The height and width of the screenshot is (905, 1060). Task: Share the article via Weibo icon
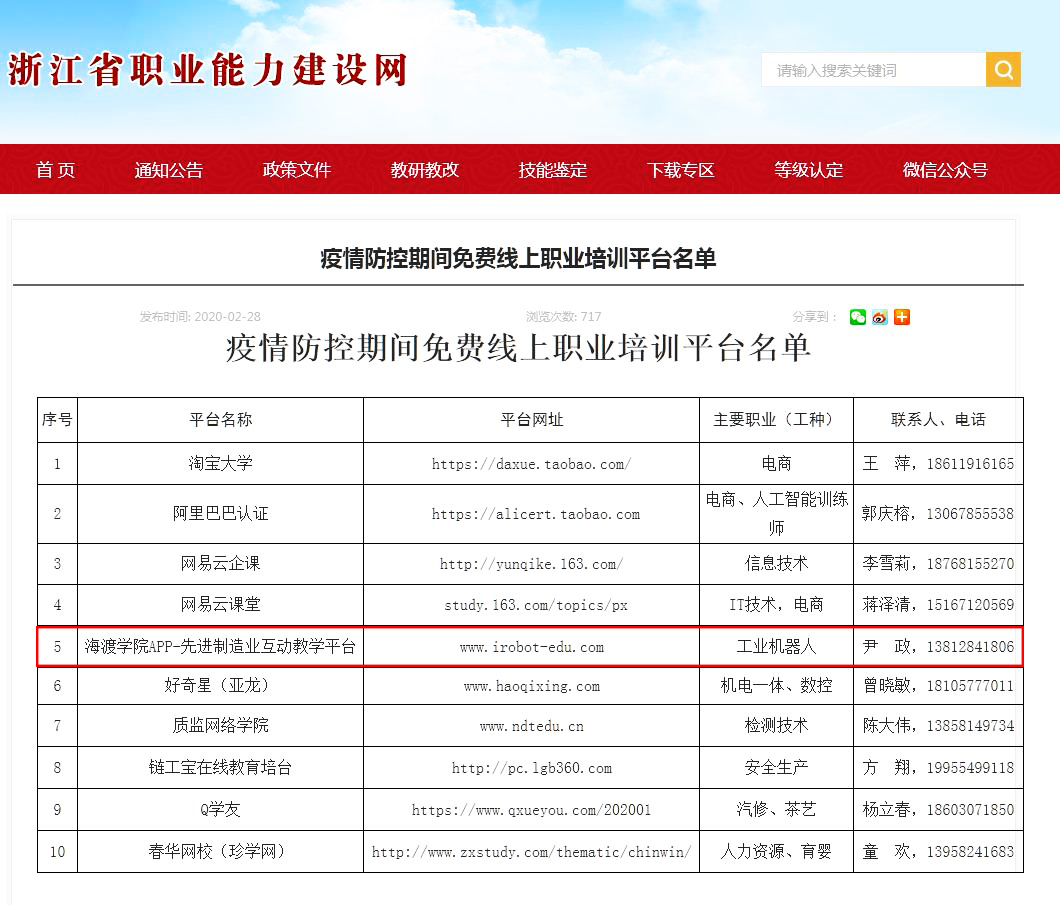[880, 317]
